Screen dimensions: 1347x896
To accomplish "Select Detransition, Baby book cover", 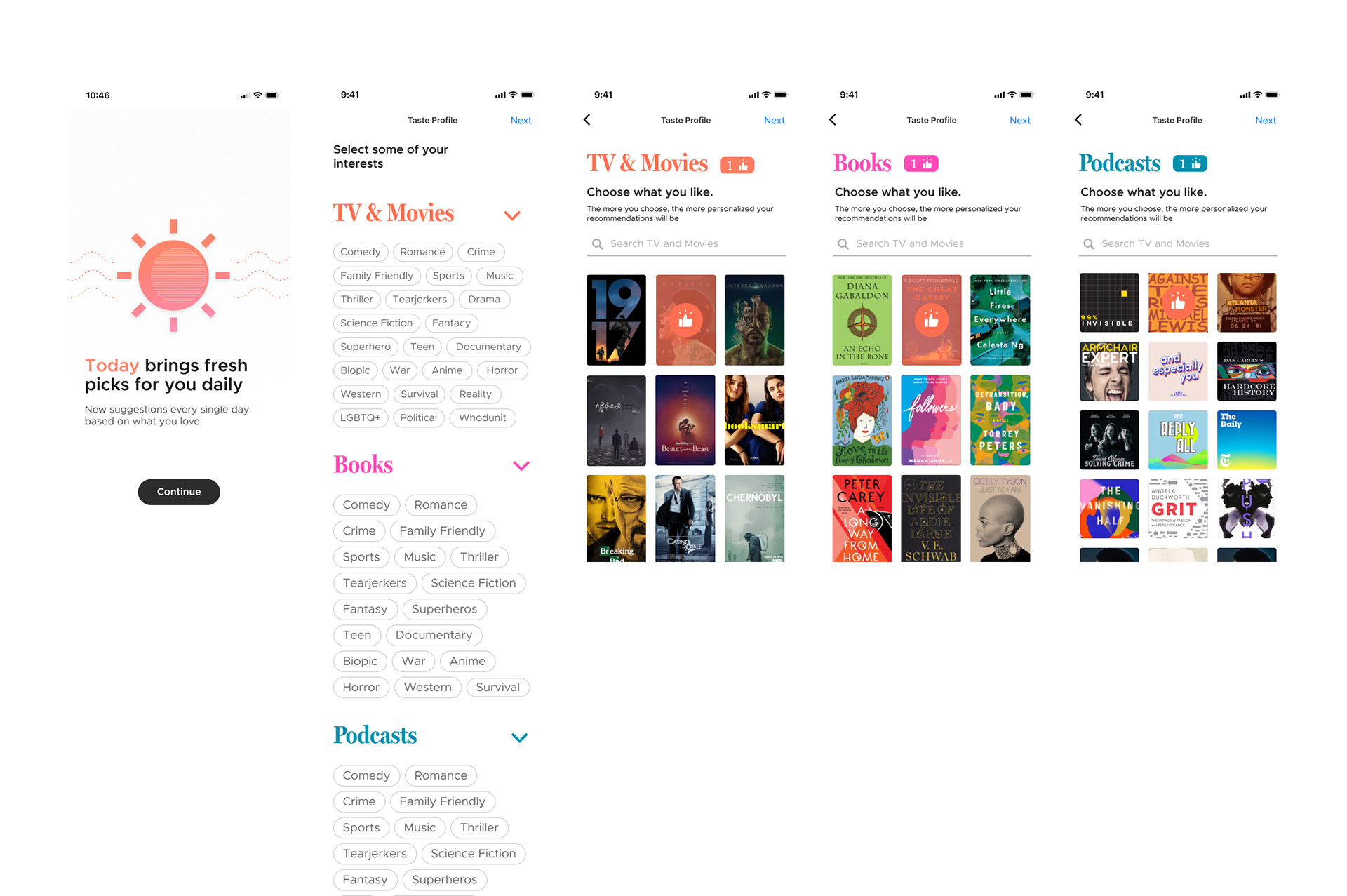I will [x=1000, y=420].
